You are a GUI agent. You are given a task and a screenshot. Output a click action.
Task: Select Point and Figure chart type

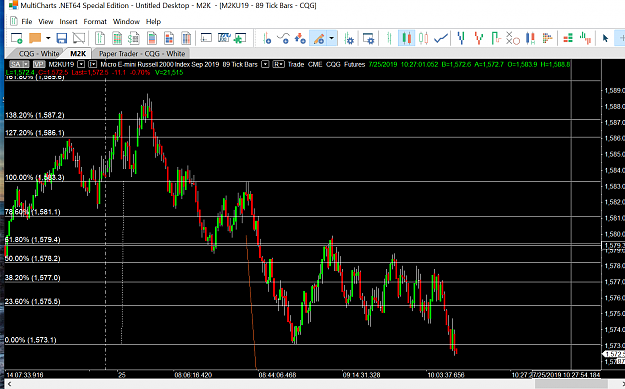513,38
